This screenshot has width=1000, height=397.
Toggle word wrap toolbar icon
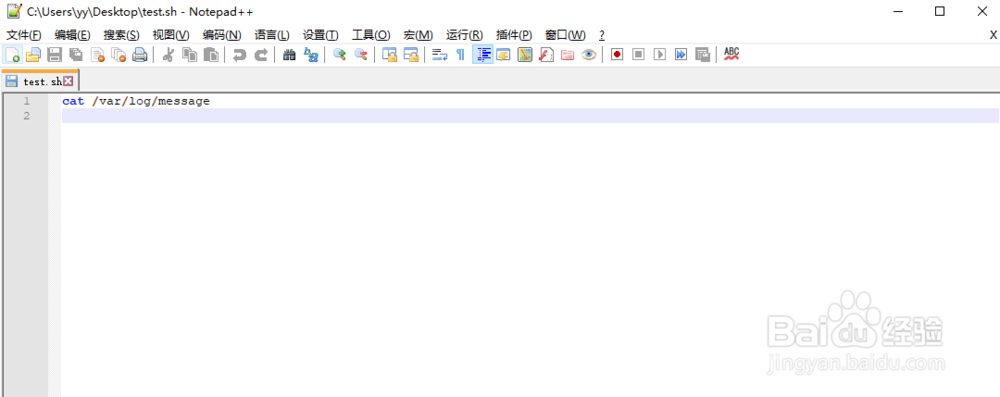click(439, 55)
